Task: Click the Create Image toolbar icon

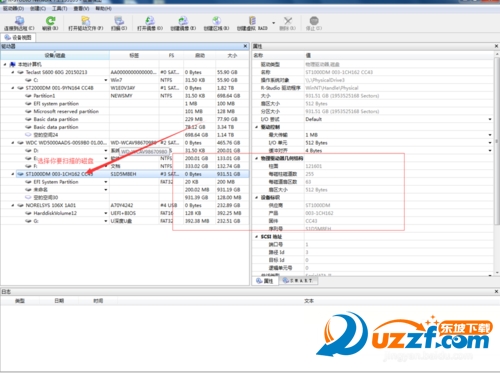Action: click(x=183, y=23)
